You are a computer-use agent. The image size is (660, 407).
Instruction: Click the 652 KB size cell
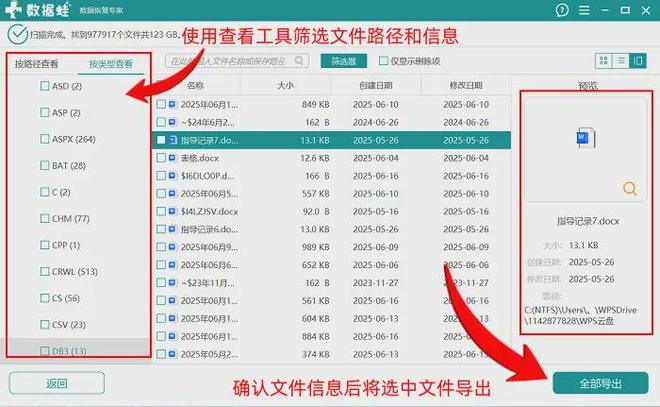315,265
